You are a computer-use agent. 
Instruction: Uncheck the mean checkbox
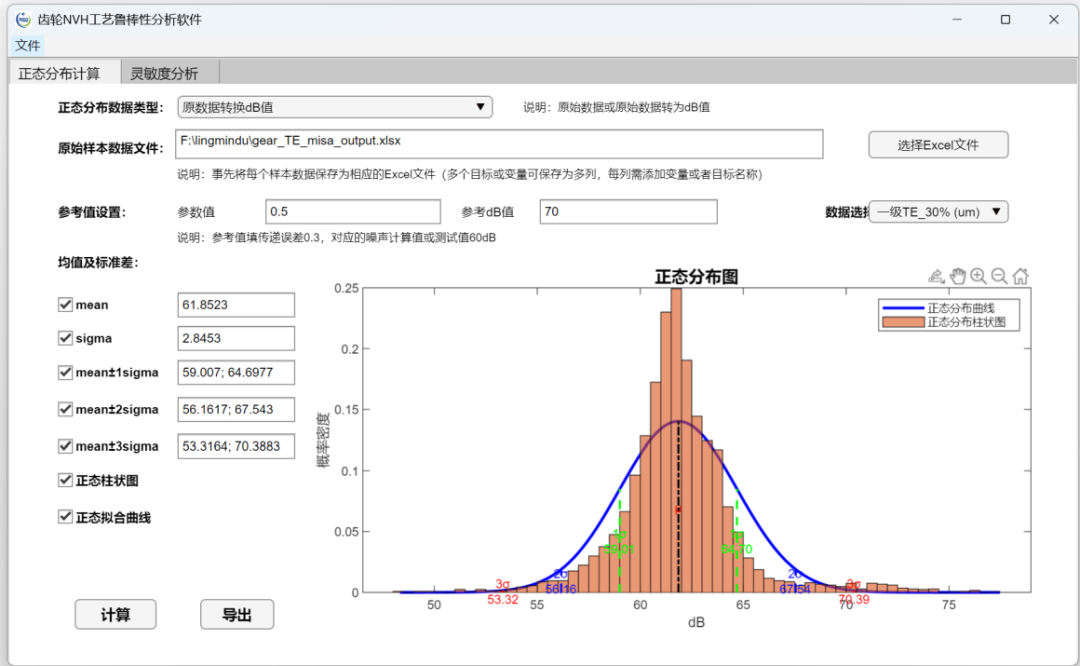click(x=65, y=304)
